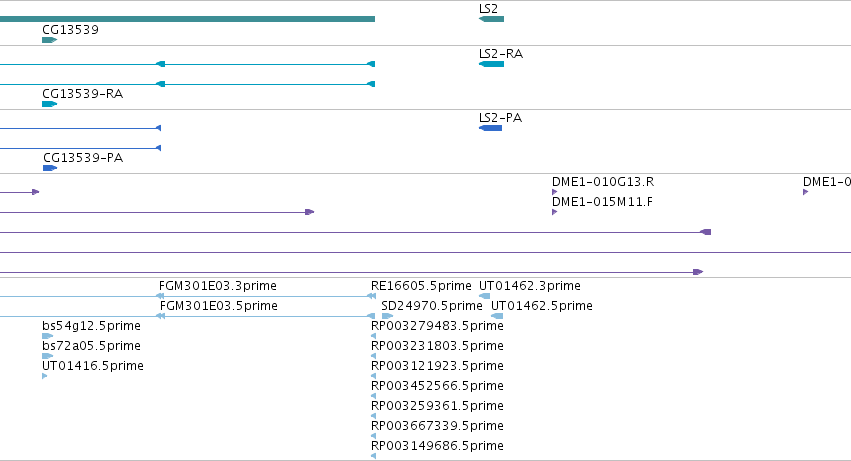Click the RP003149686.5prime label
Image resolution: width=851 pixels, height=461 pixels.
coord(437,446)
